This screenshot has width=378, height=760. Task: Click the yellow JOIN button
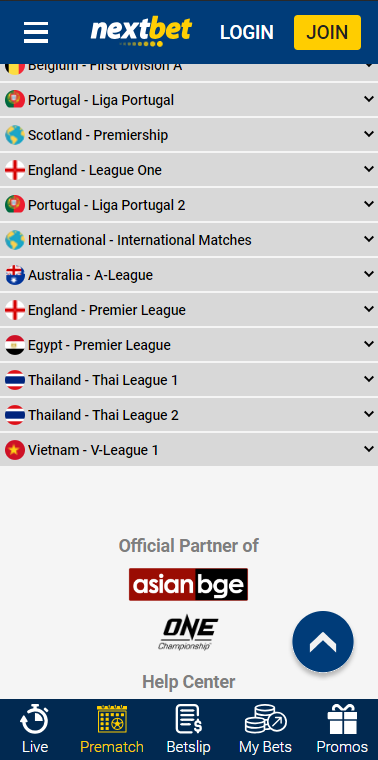point(327,32)
